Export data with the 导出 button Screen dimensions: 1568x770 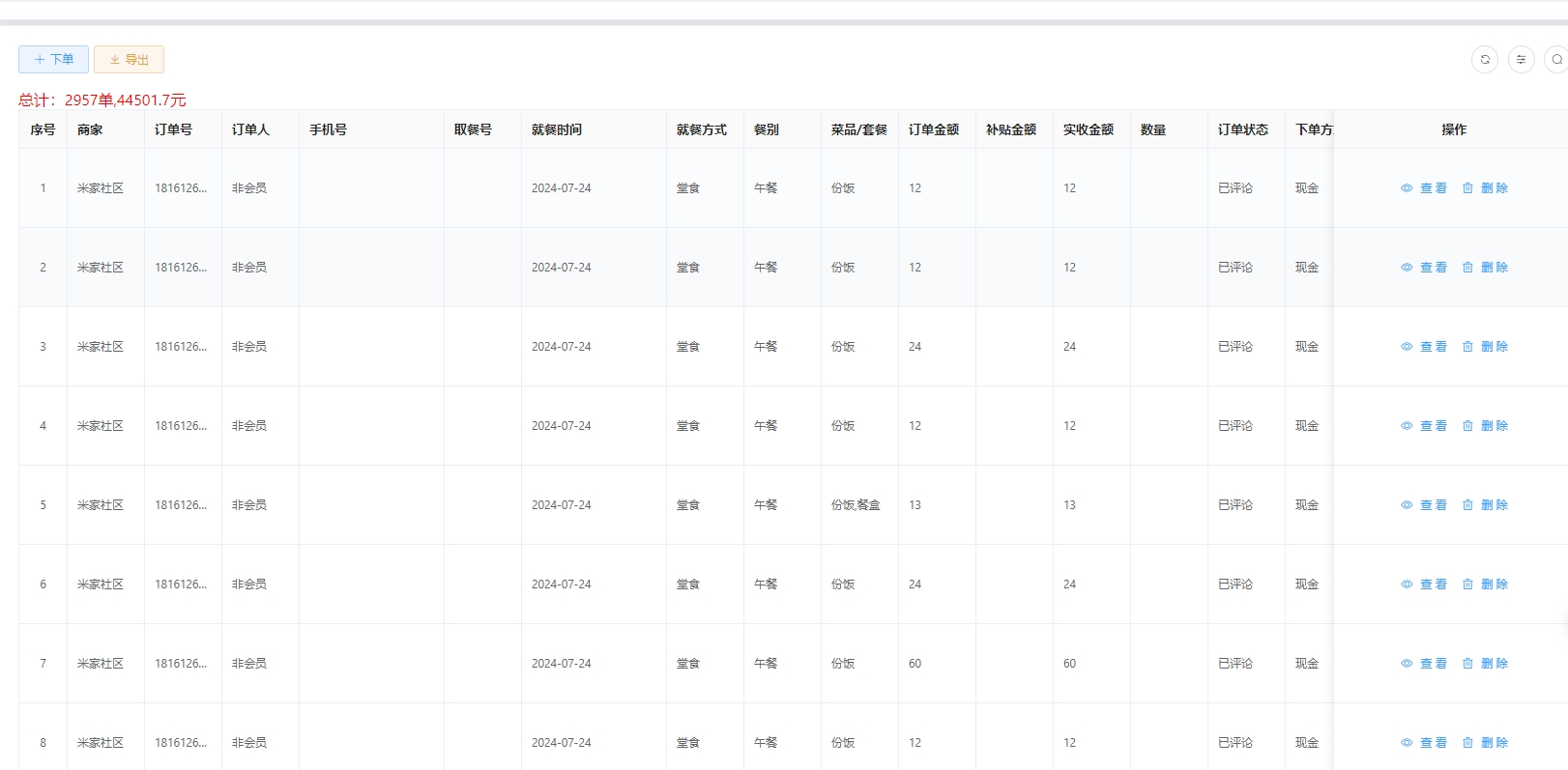(x=129, y=60)
